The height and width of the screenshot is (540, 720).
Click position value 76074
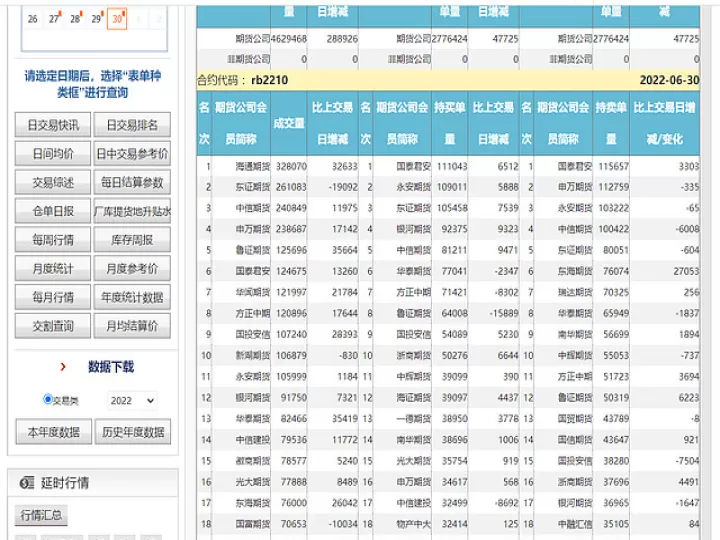(x=616, y=271)
